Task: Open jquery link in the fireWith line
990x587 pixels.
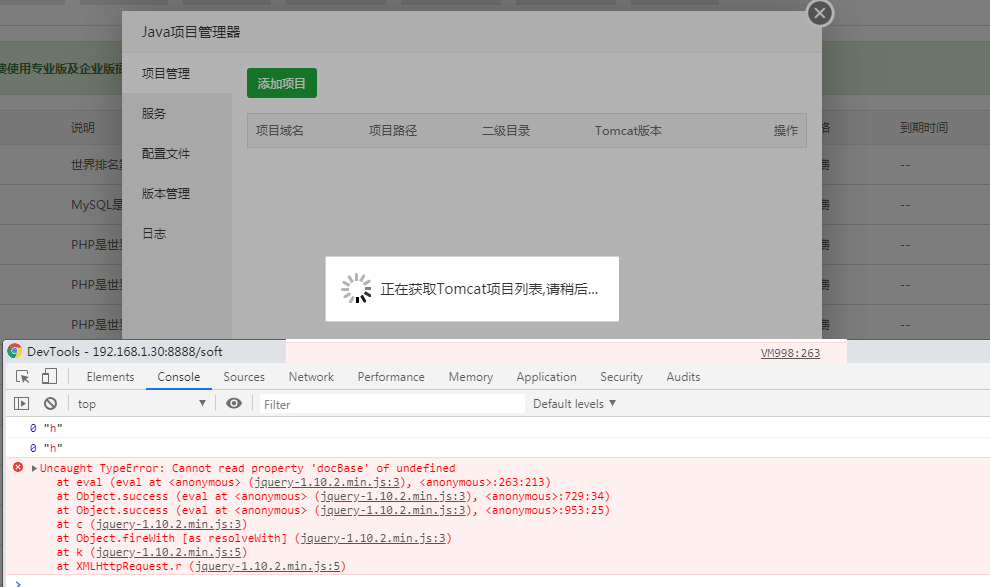Action: click(x=373, y=538)
